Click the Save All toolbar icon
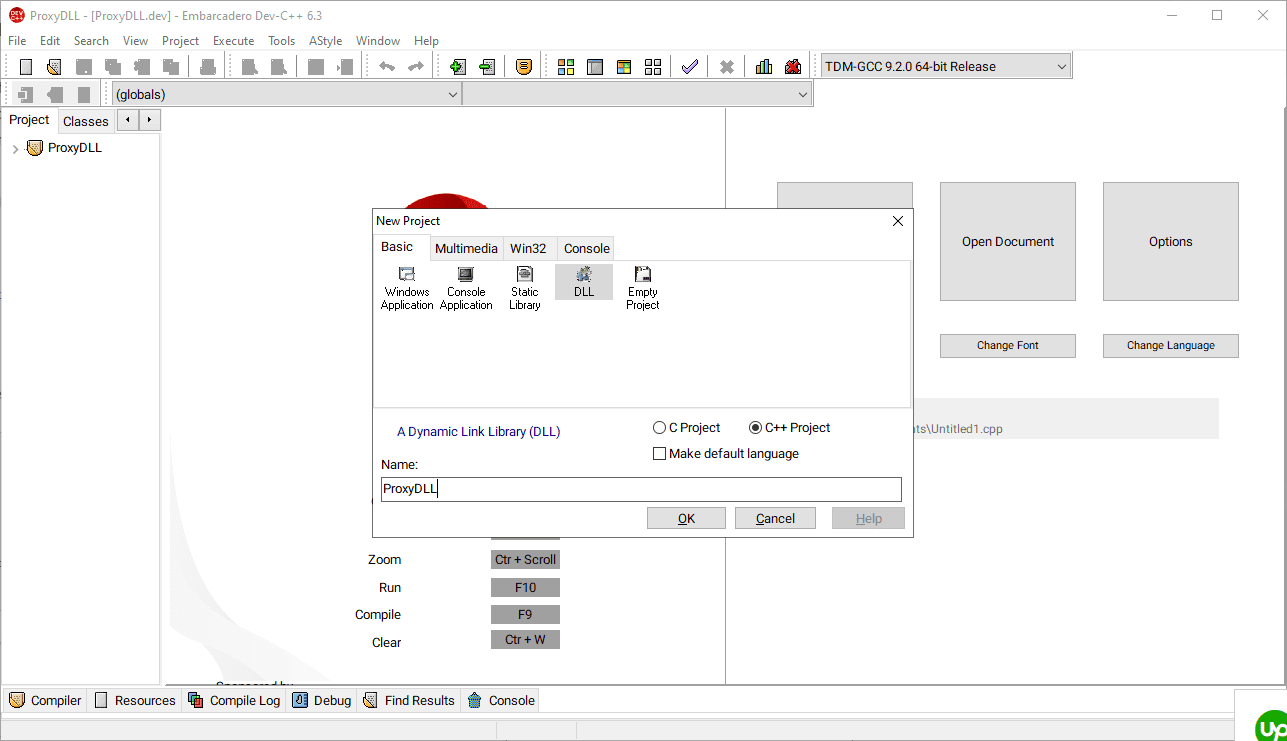Screen dimensions: 1287x741 click(113, 67)
